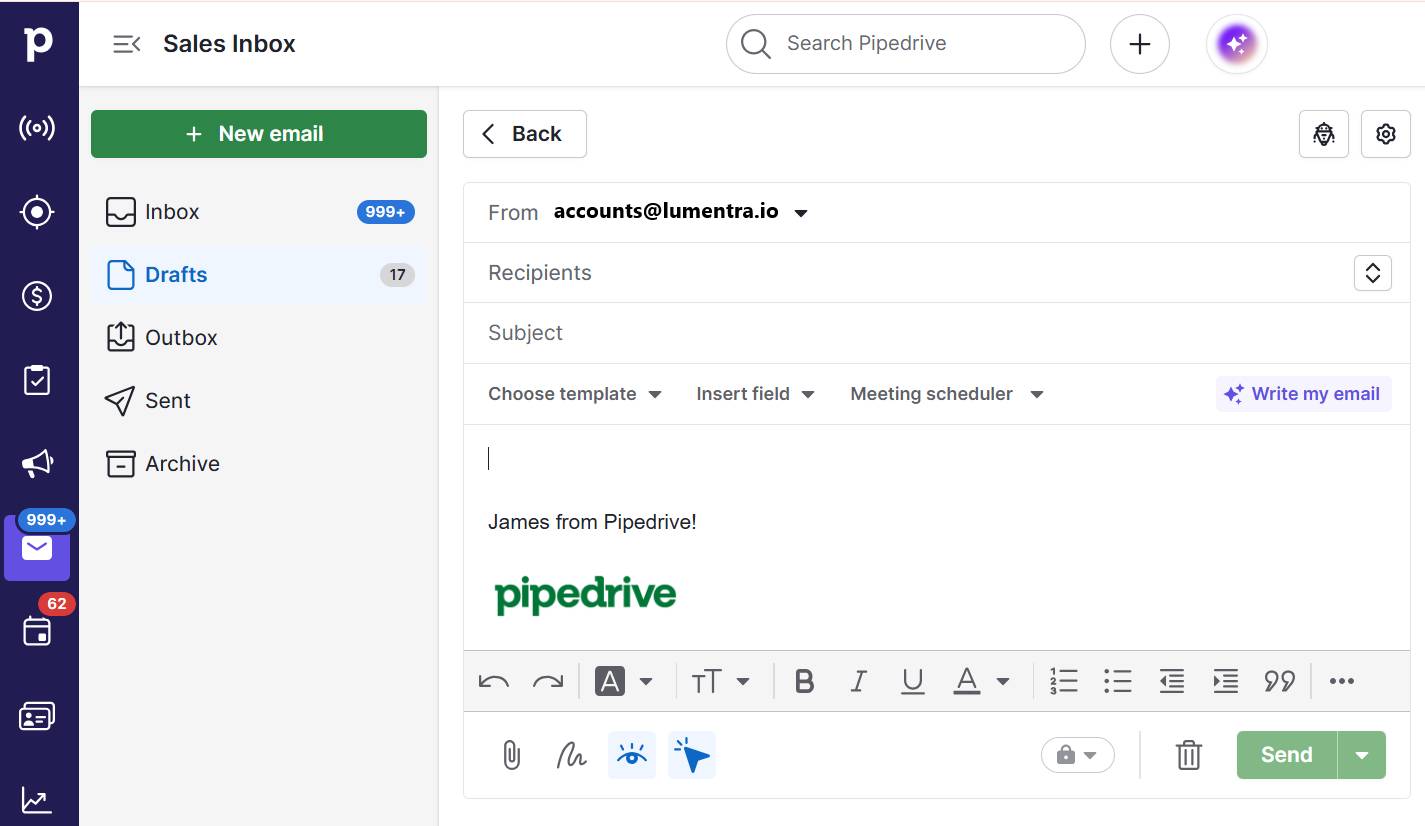Screen dimensions: 1425x826
Task: Open the Mail icon in sidebar
Action: 37,548
